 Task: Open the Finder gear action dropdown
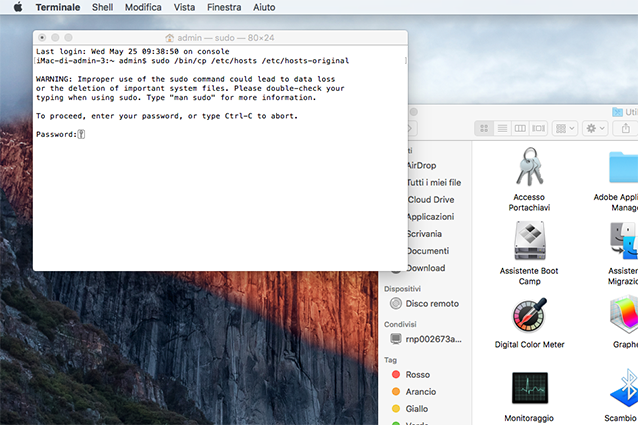pos(595,129)
